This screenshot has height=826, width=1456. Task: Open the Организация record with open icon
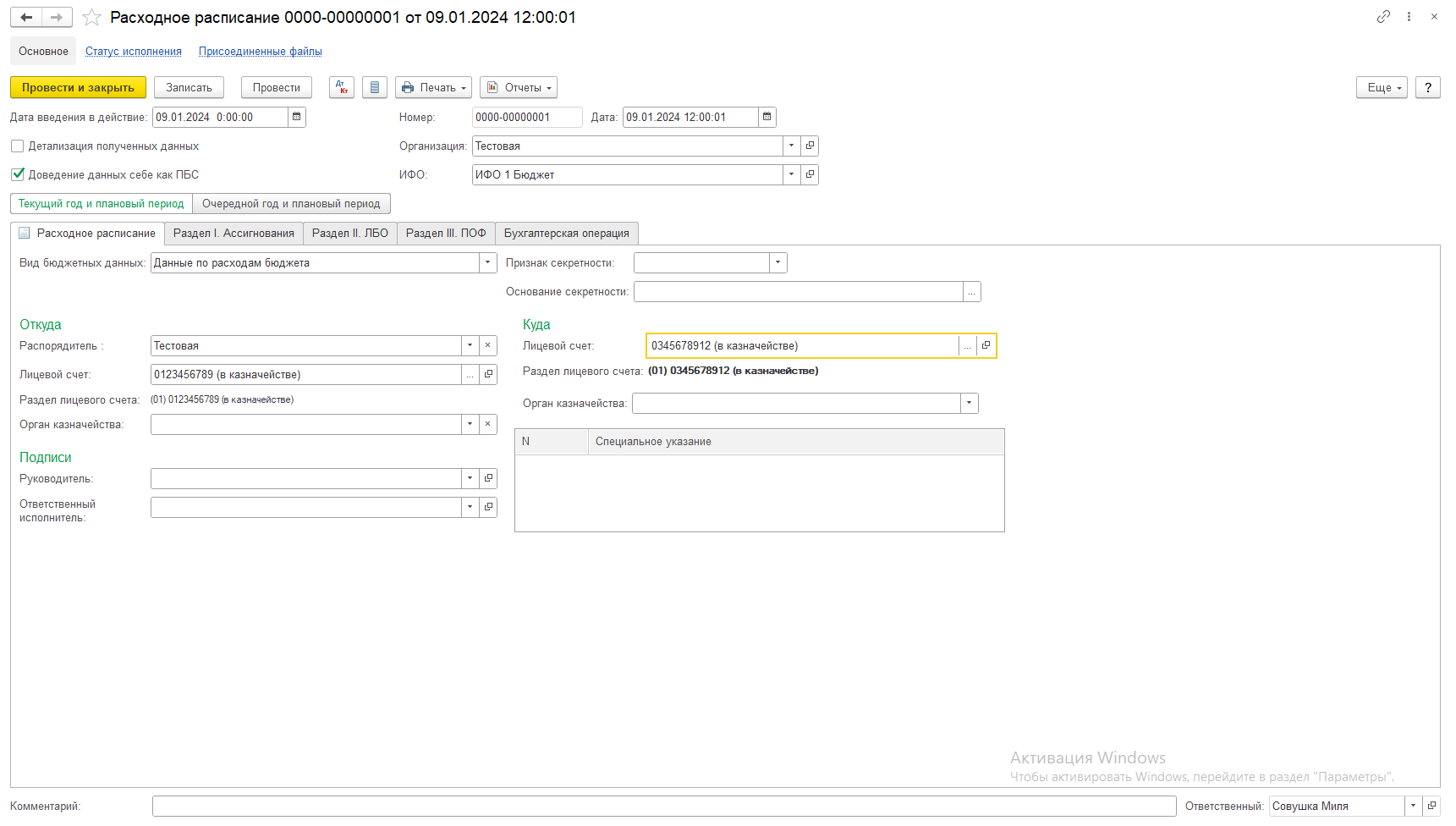(x=810, y=146)
